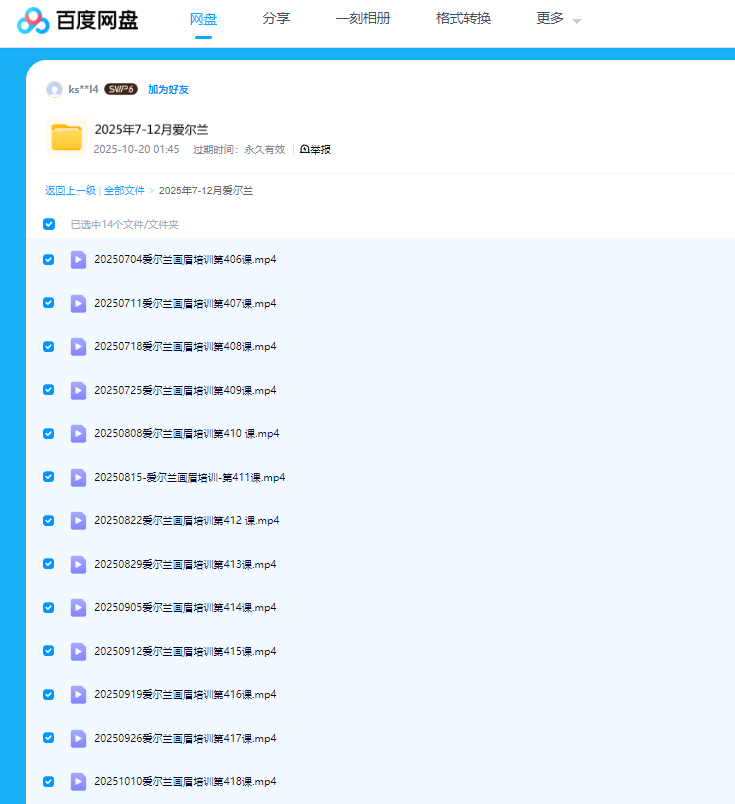Open file 20250808爱尔兰画眉培训第410 课.mp4
735x804 pixels.
tap(187, 434)
